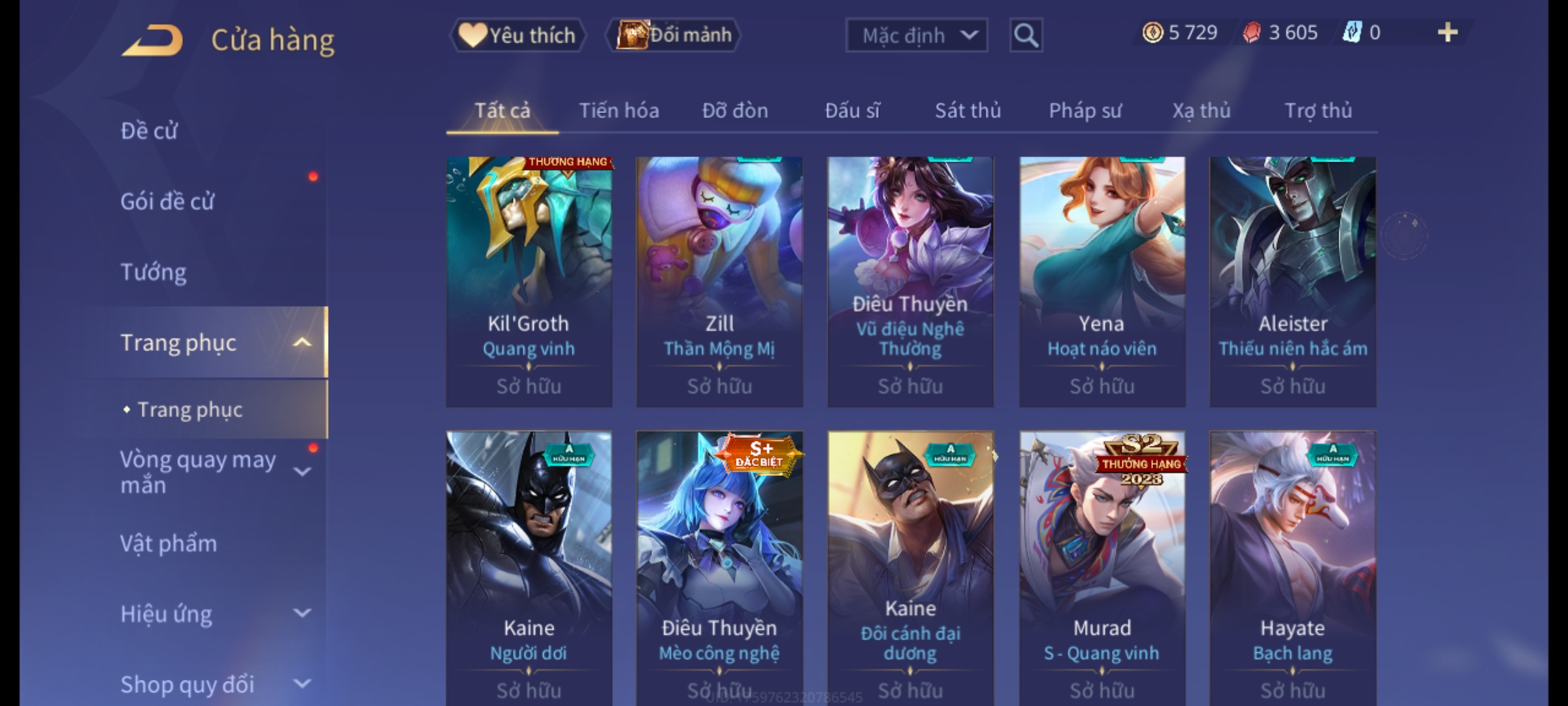Expand the Hiệu ứng section
The height and width of the screenshot is (706, 1568).
click(x=302, y=614)
